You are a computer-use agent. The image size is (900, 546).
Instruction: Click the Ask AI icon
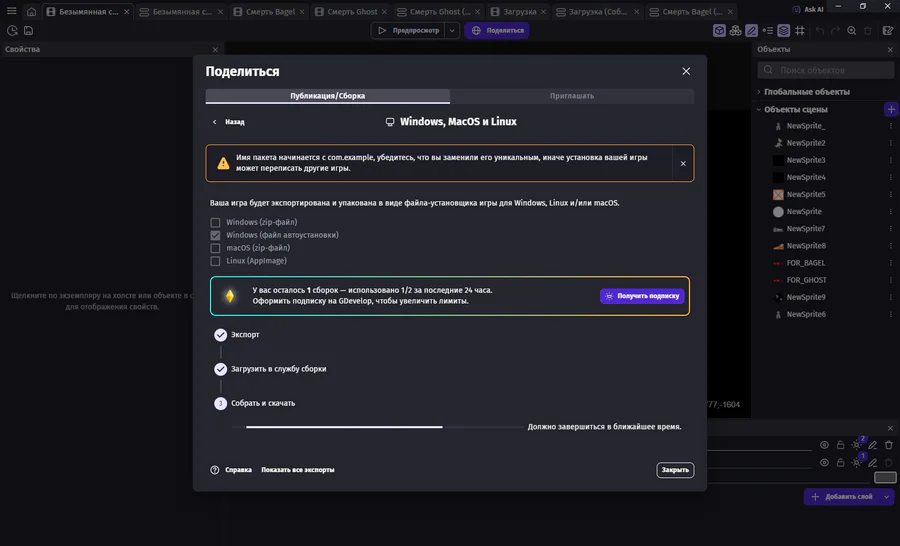(785, 10)
